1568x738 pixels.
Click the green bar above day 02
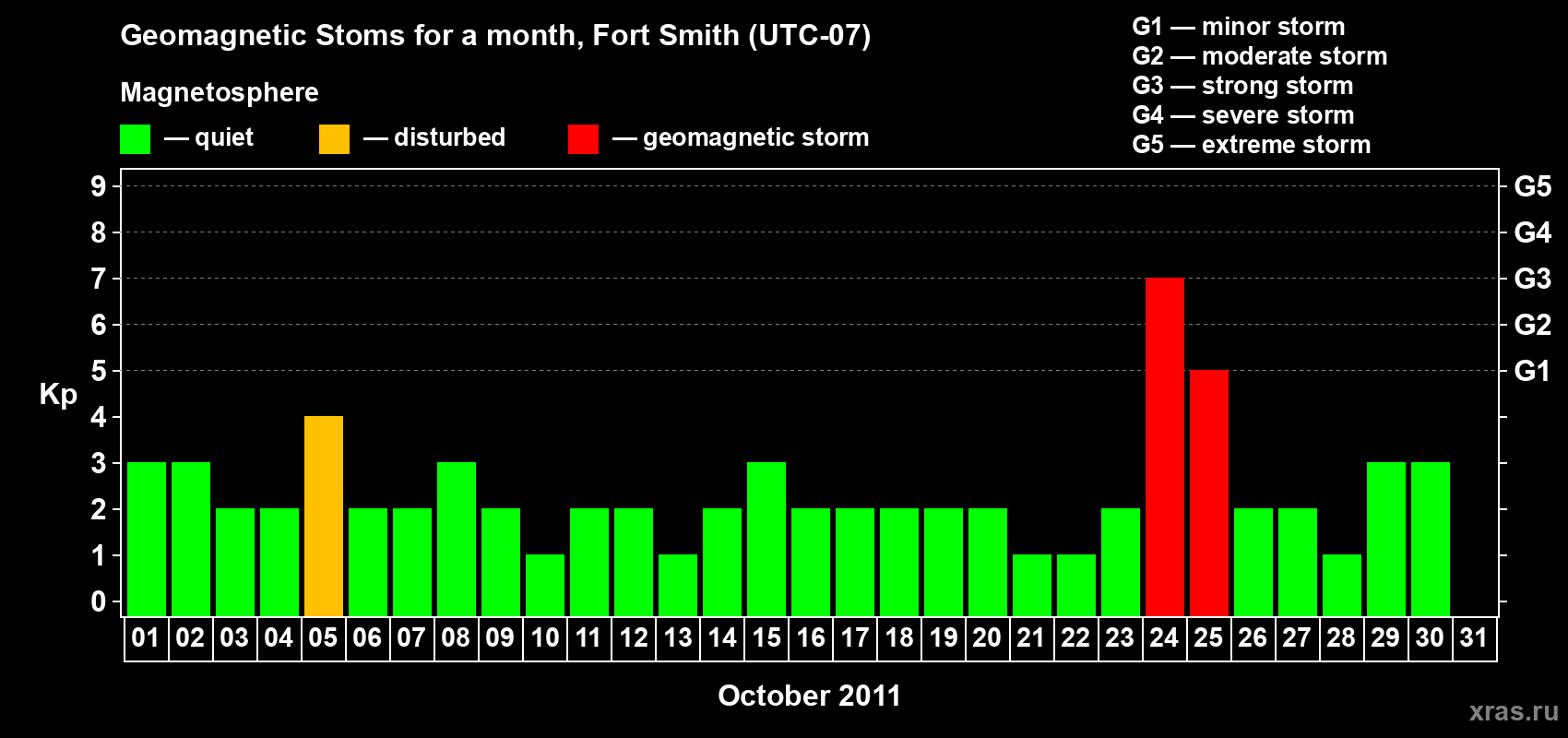pyautogui.click(x=191, y=539)
